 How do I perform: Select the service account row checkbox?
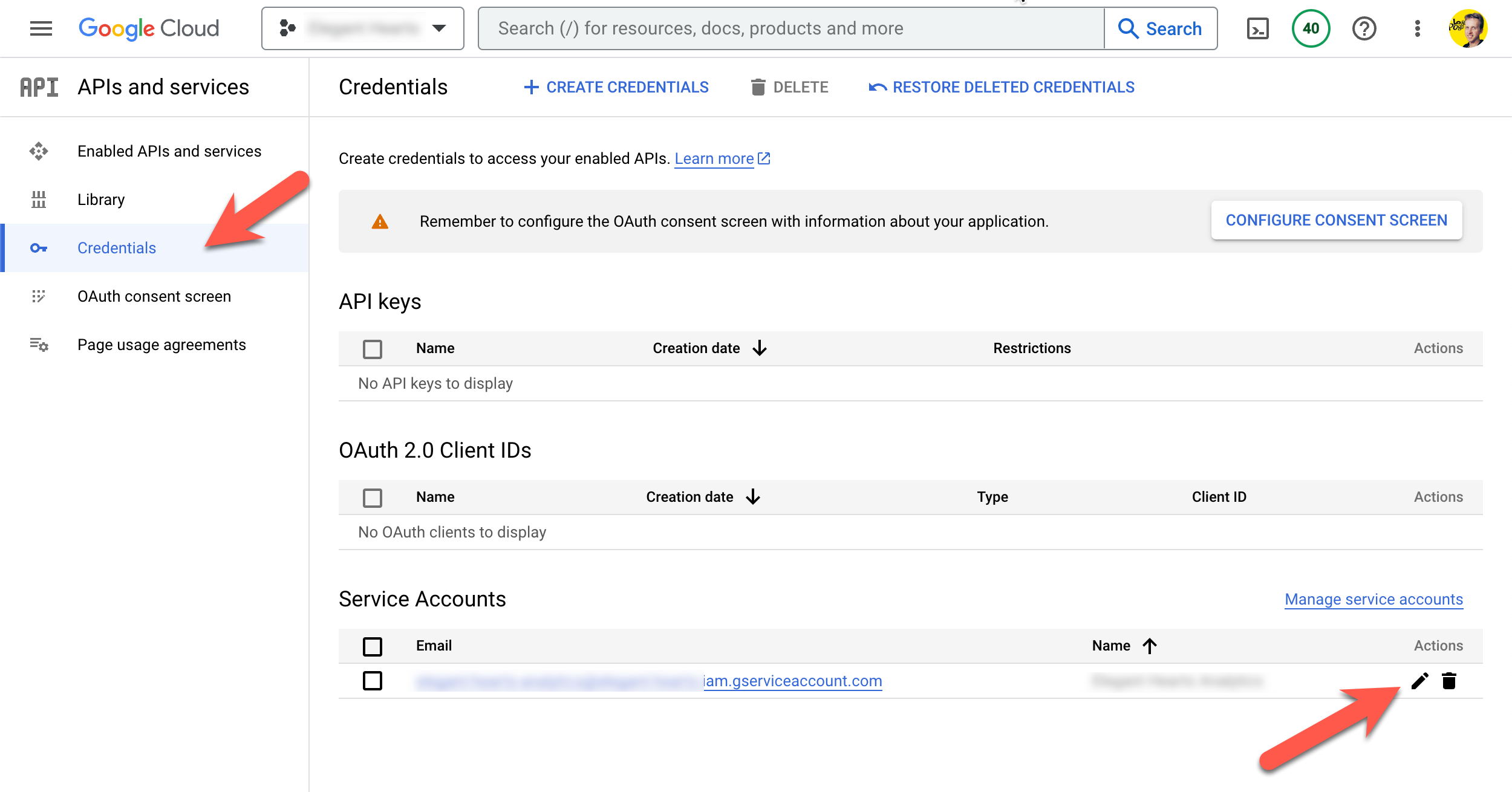(x=373, y=680)
